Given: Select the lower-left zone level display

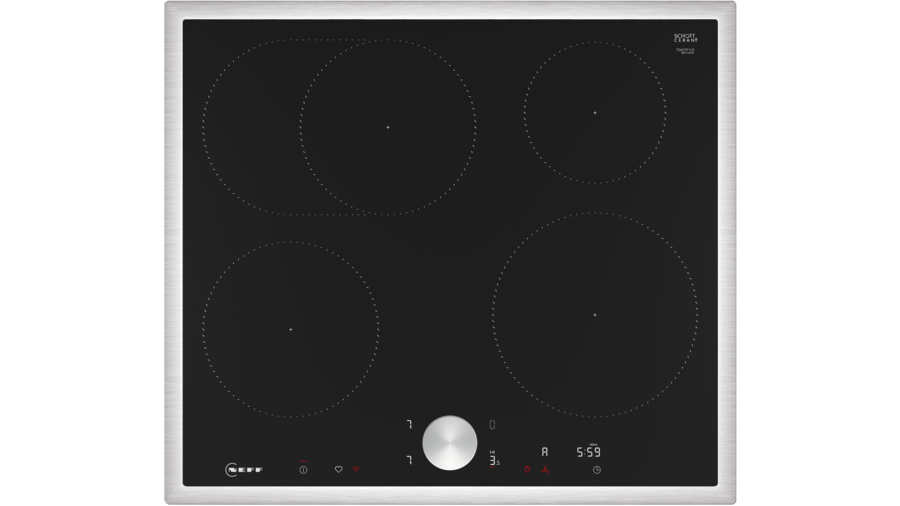Looking at the screenshot, I should [409, 459].
